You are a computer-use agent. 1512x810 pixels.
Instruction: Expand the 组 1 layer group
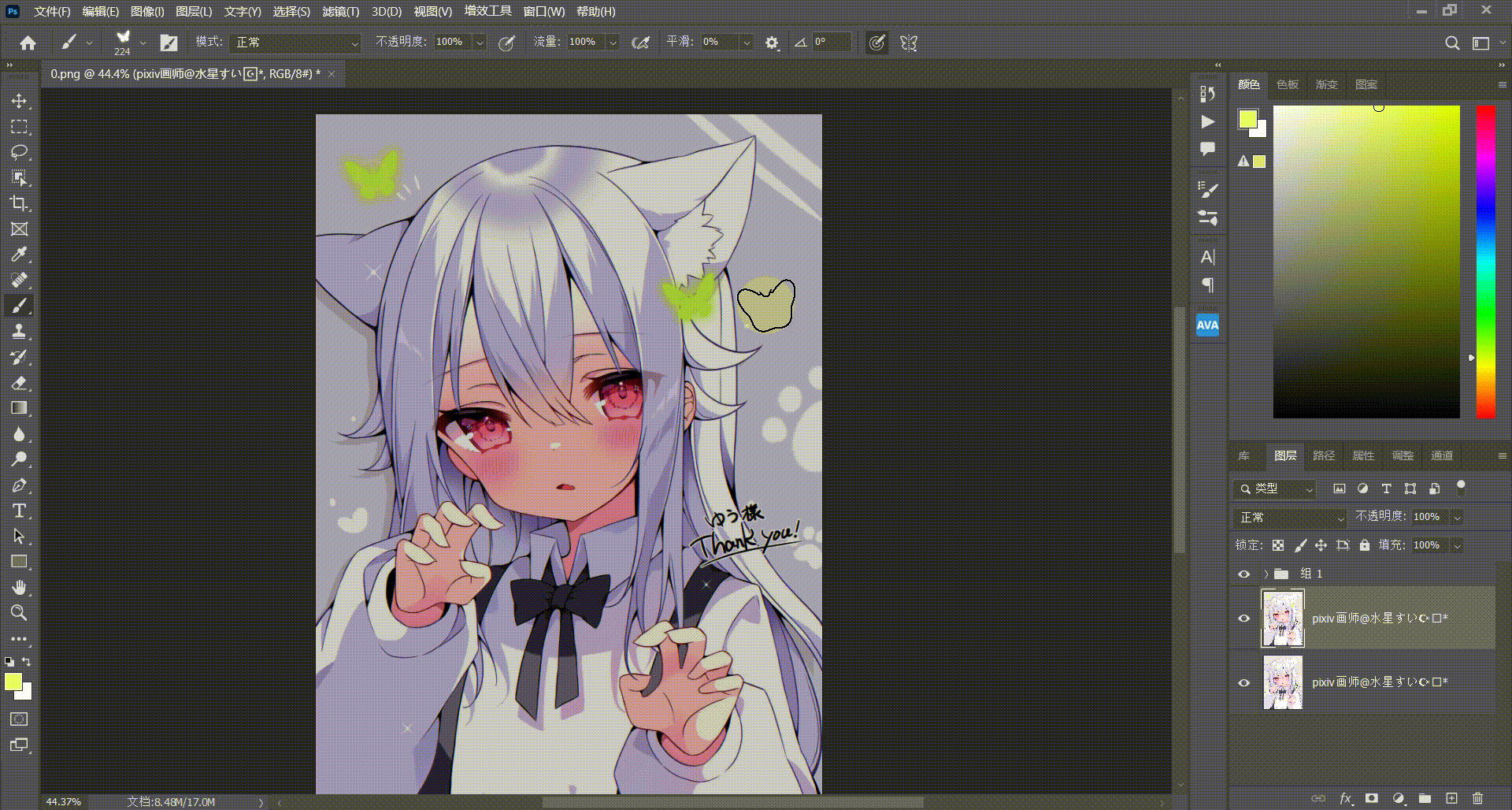(1266, 574)
